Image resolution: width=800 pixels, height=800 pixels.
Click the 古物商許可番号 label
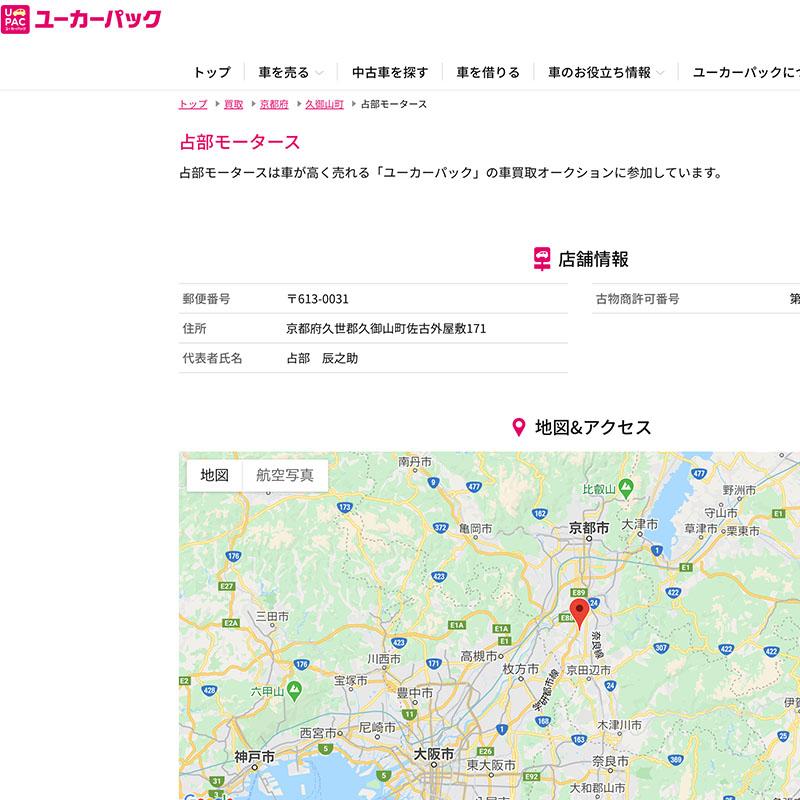click(637, 299)
